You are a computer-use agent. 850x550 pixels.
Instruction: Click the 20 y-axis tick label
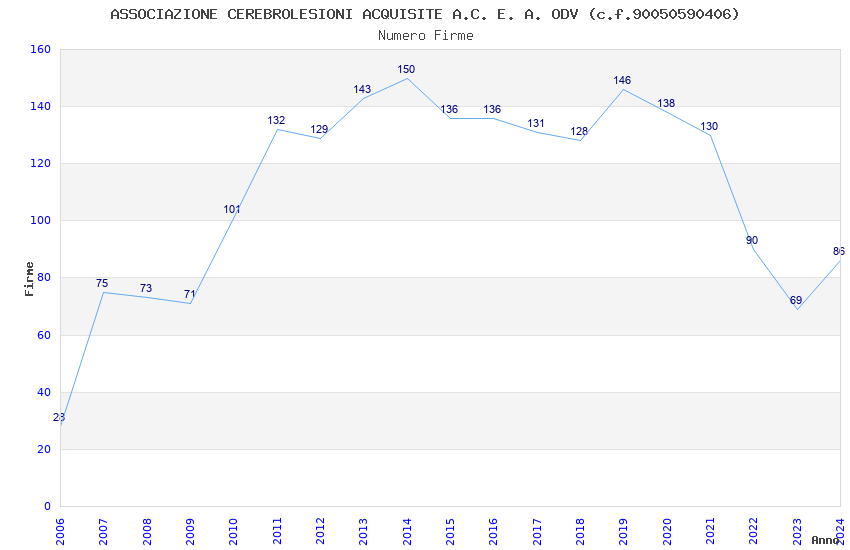(x=44, y=449)
